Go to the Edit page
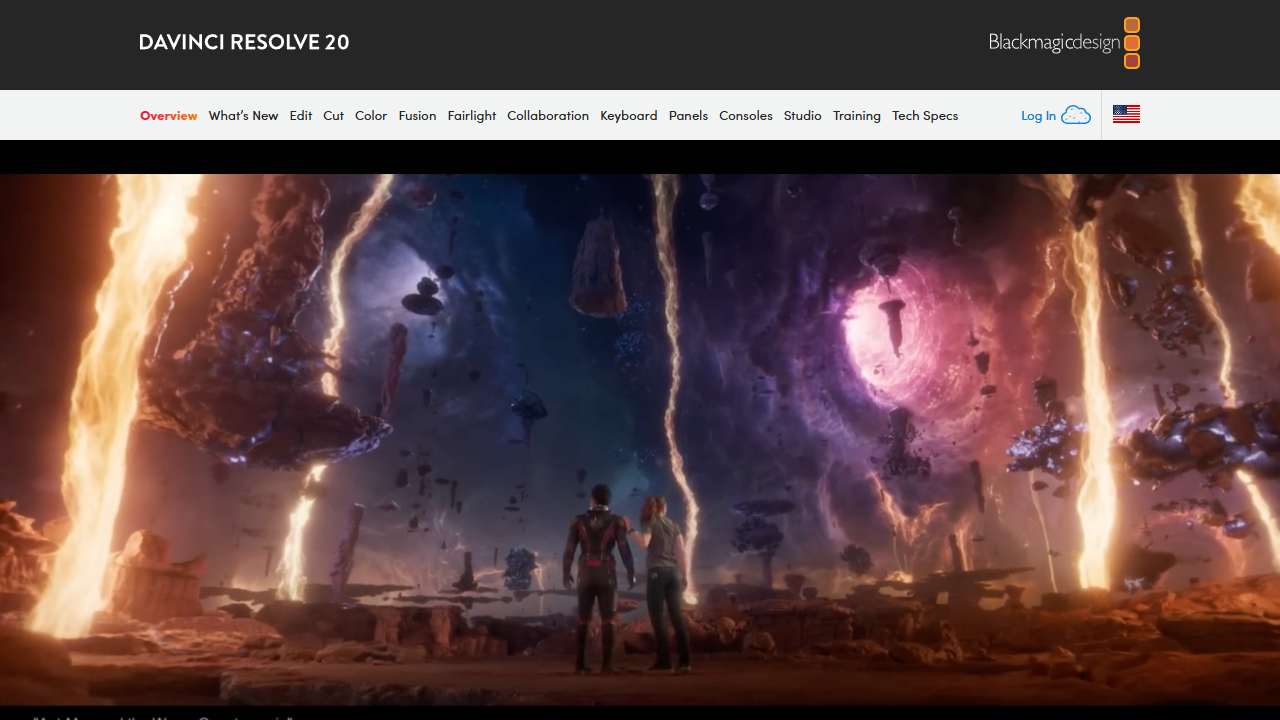This screenshot has width=1280, height=720. coord(301,116)
